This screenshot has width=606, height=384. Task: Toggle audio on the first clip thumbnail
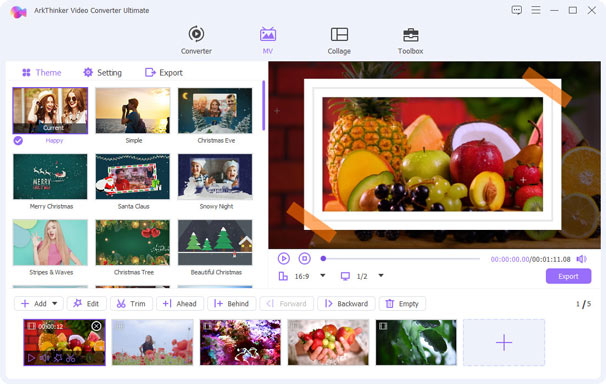[44, 358]
